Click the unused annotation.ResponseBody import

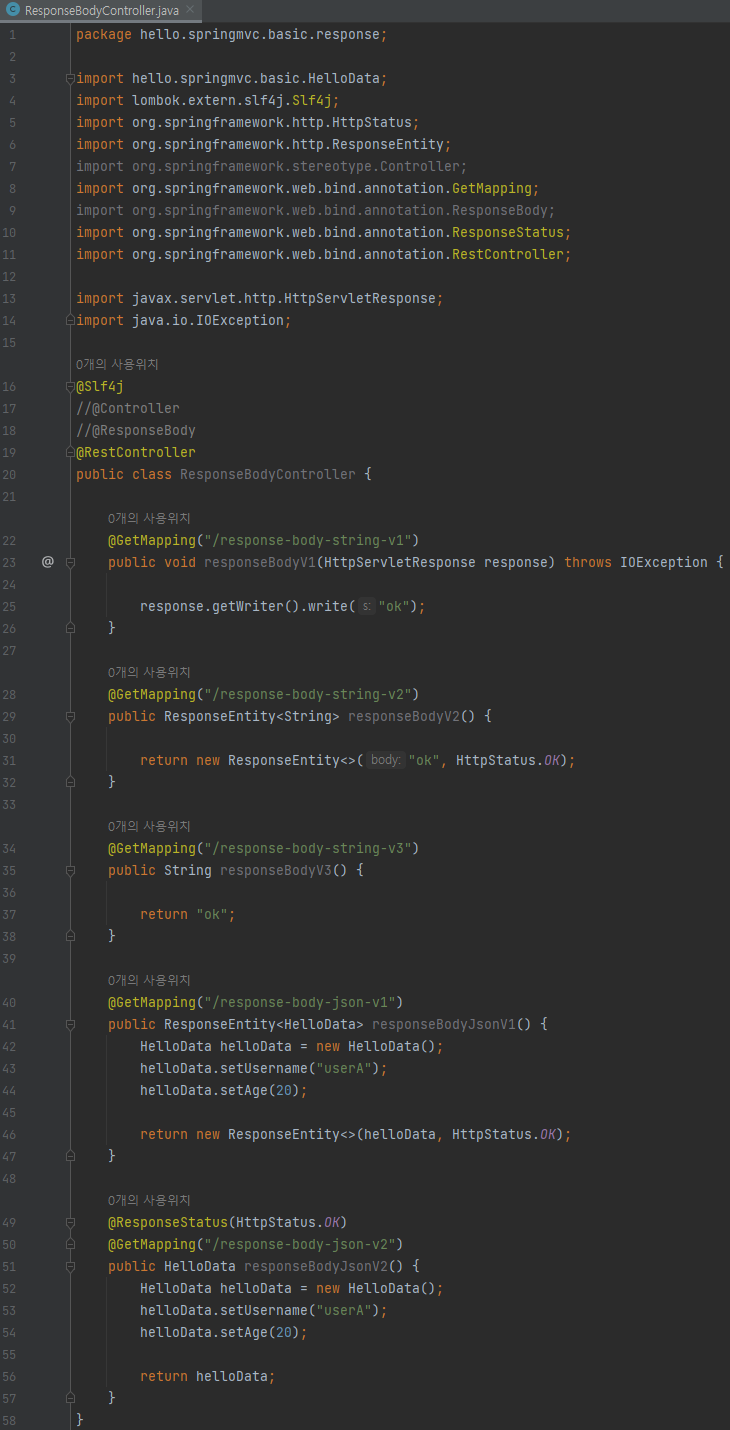coord(316,210)
